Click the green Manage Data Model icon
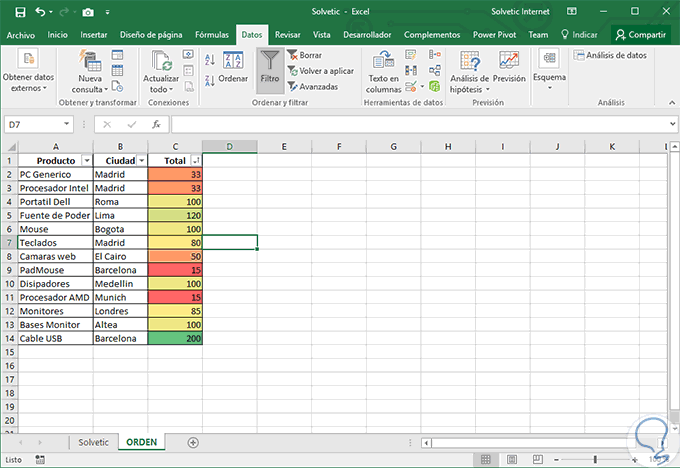 pos(435,86)
